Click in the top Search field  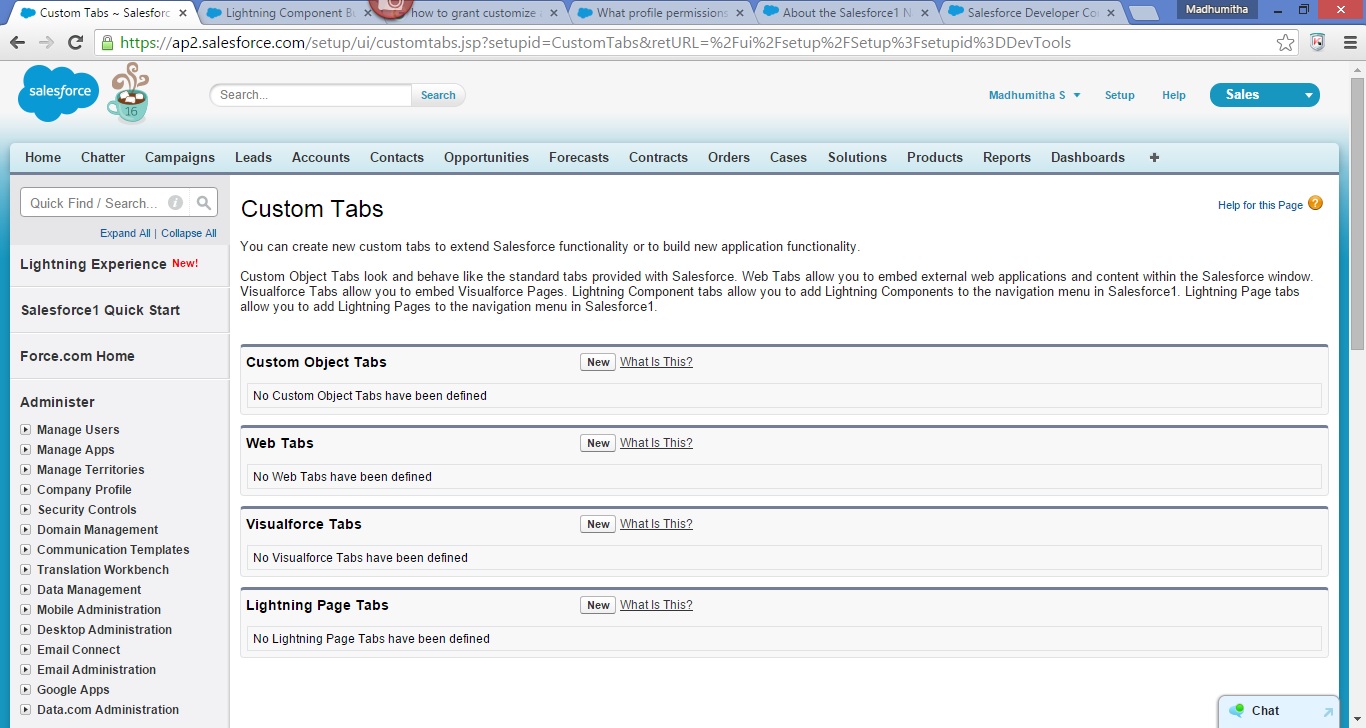[312, 95]
